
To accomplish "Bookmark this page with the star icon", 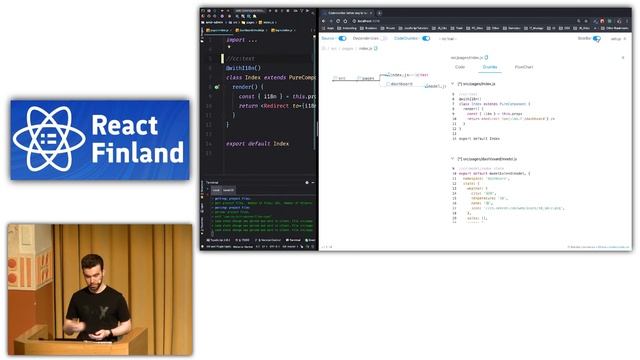I will click(586, 21).
